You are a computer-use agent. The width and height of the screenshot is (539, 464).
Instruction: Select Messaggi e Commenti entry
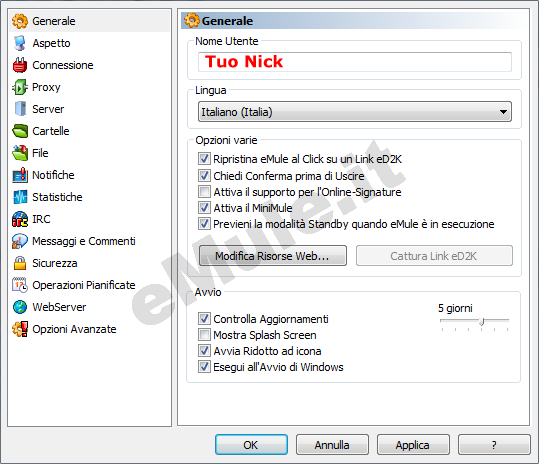[x=84, y=241]
